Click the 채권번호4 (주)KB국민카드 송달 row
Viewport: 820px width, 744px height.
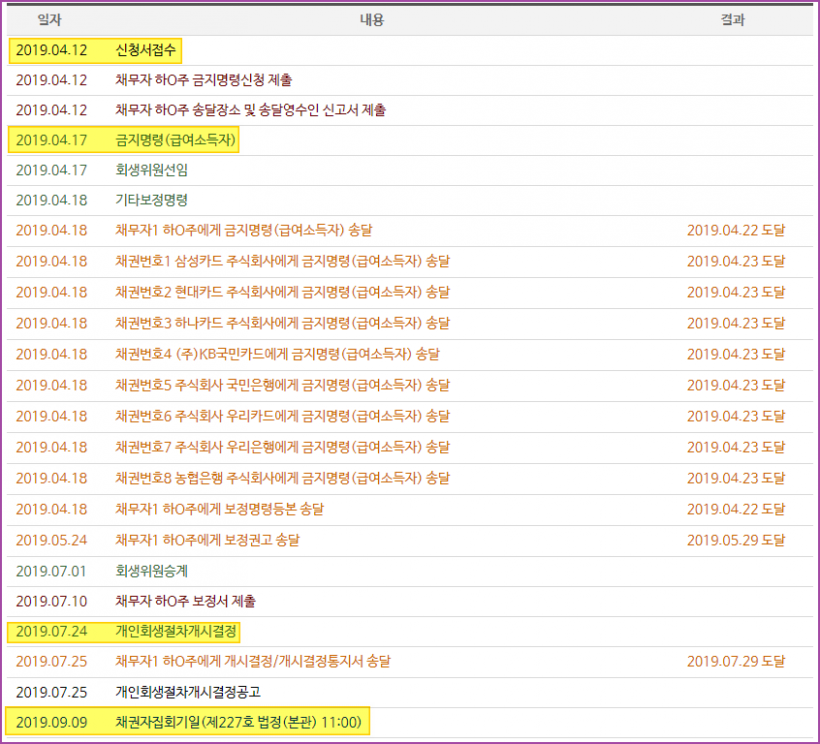pyautogui.click(x=409, y=354)
